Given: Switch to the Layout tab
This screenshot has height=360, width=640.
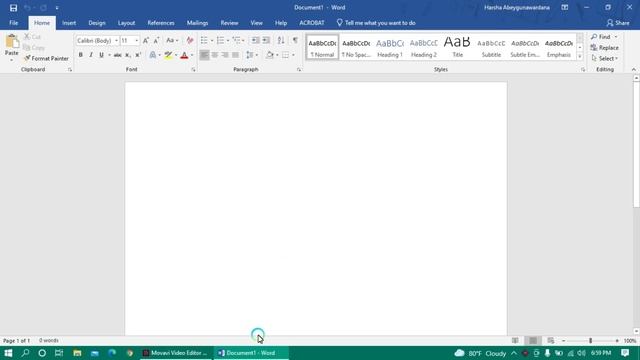Looking at the screenshot, I should pyautogui.click(x=127, y=23).
